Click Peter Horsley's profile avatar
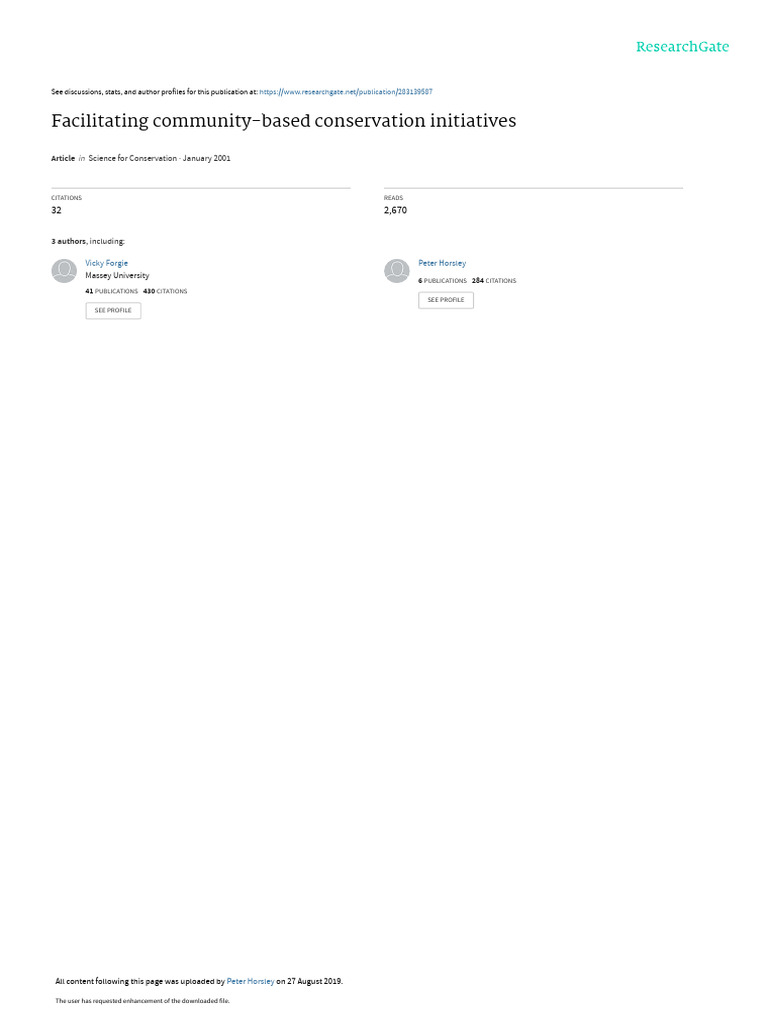The height and width of the screenshot is (1024, 768). pyautogui.click(x=396, y=271)
